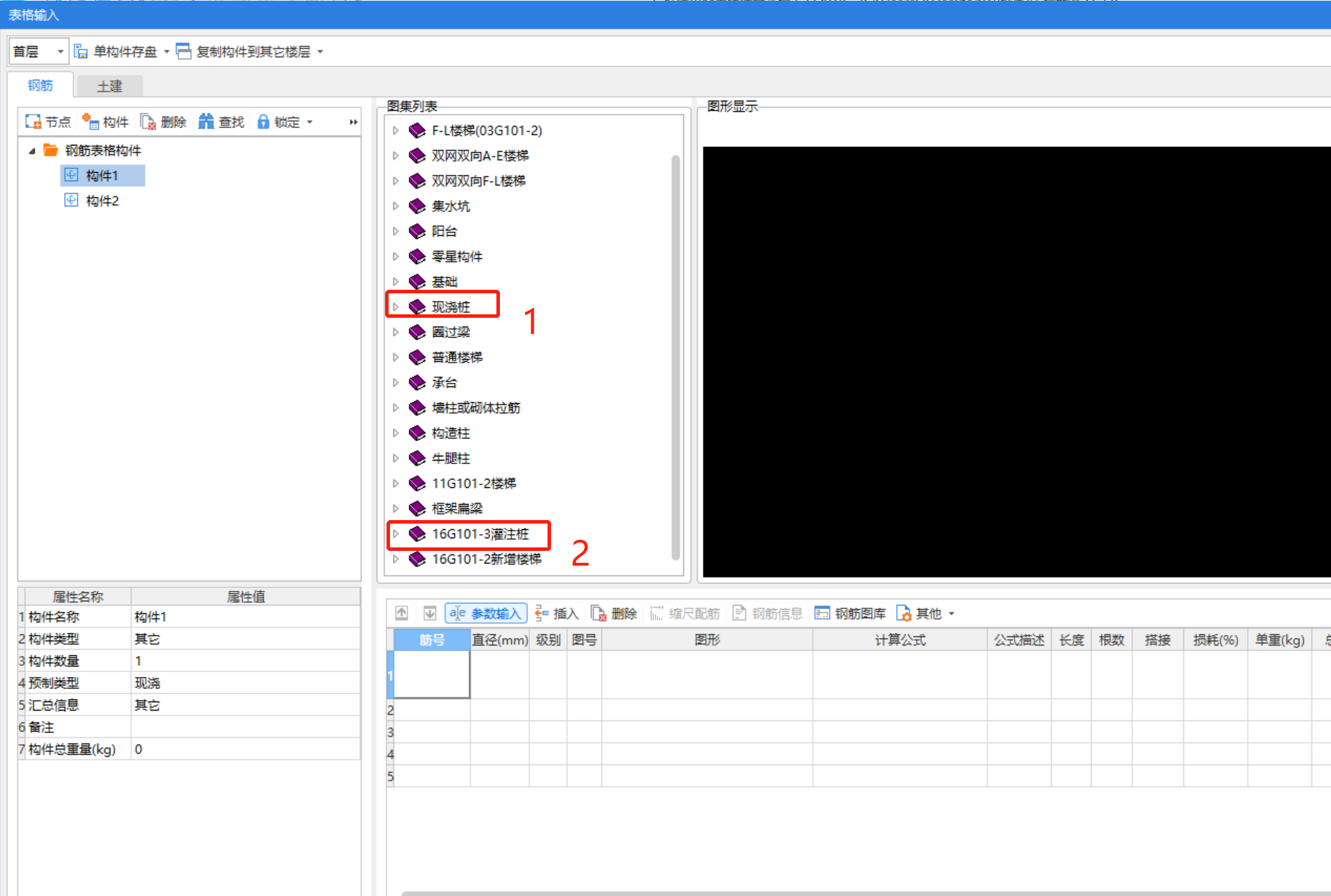Select 构件1 in the component tree
Viewport: 1331px width, 896px height.
(x=102, y=176)
